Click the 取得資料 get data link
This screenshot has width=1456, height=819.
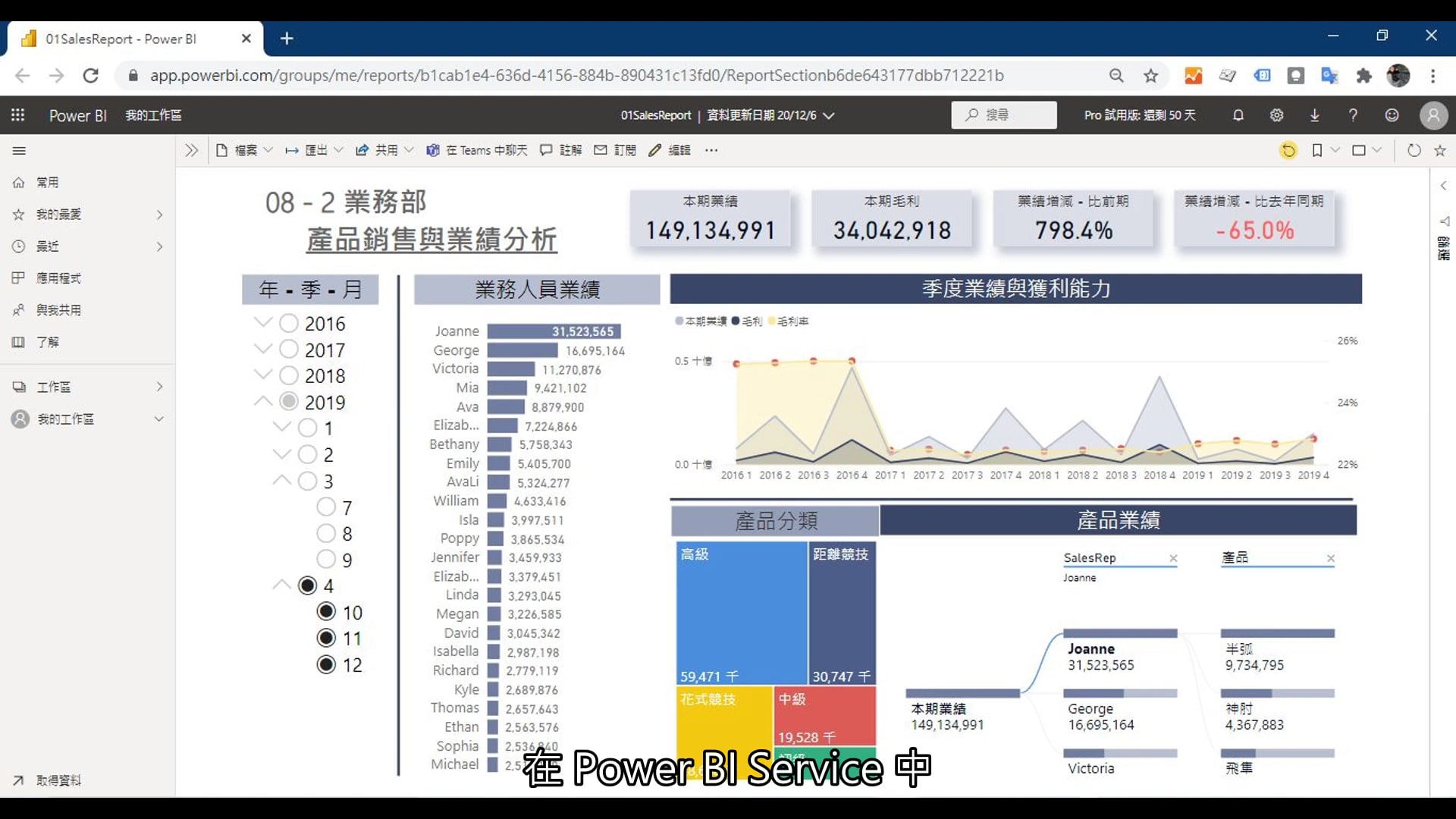pyautogui.click(x=58, y=780)
